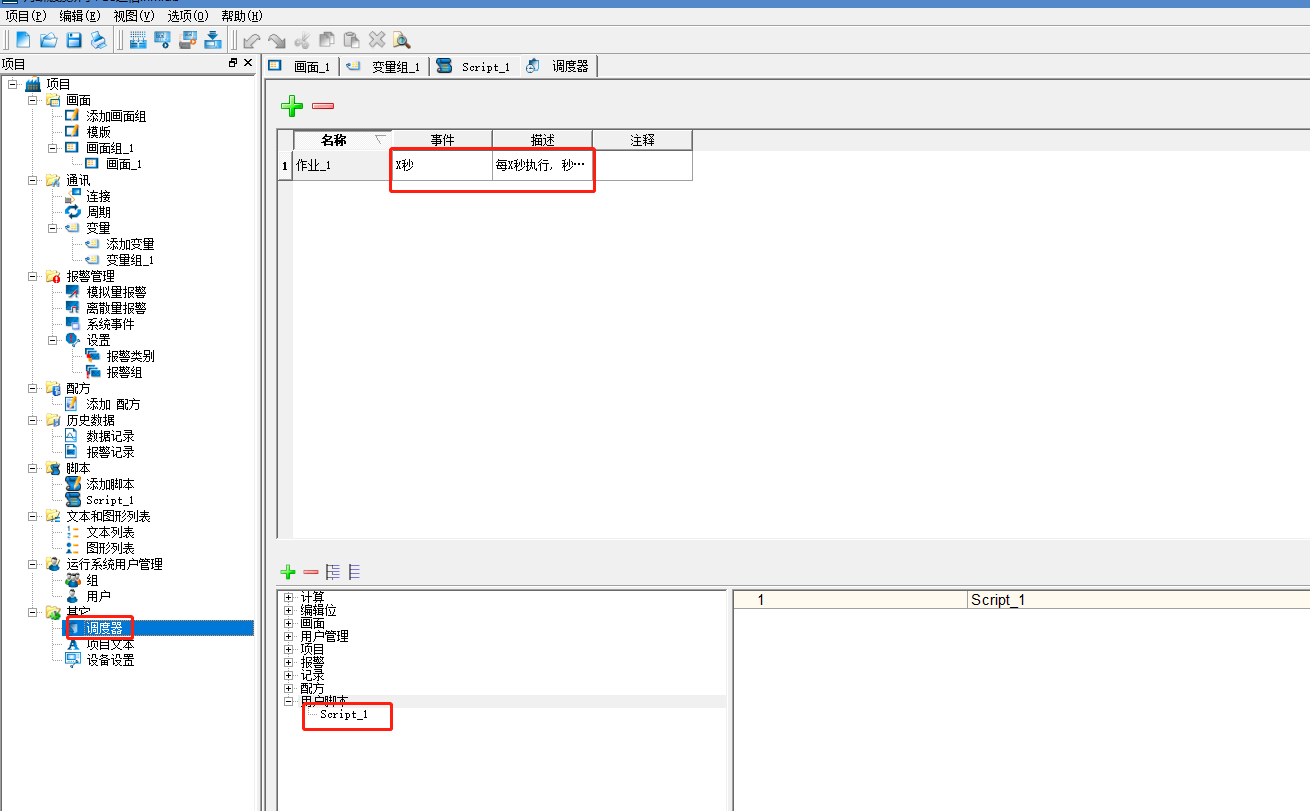The image size is (1310, 811).
Task: Select 数据记录 tree item
Action: pos(110,436)
